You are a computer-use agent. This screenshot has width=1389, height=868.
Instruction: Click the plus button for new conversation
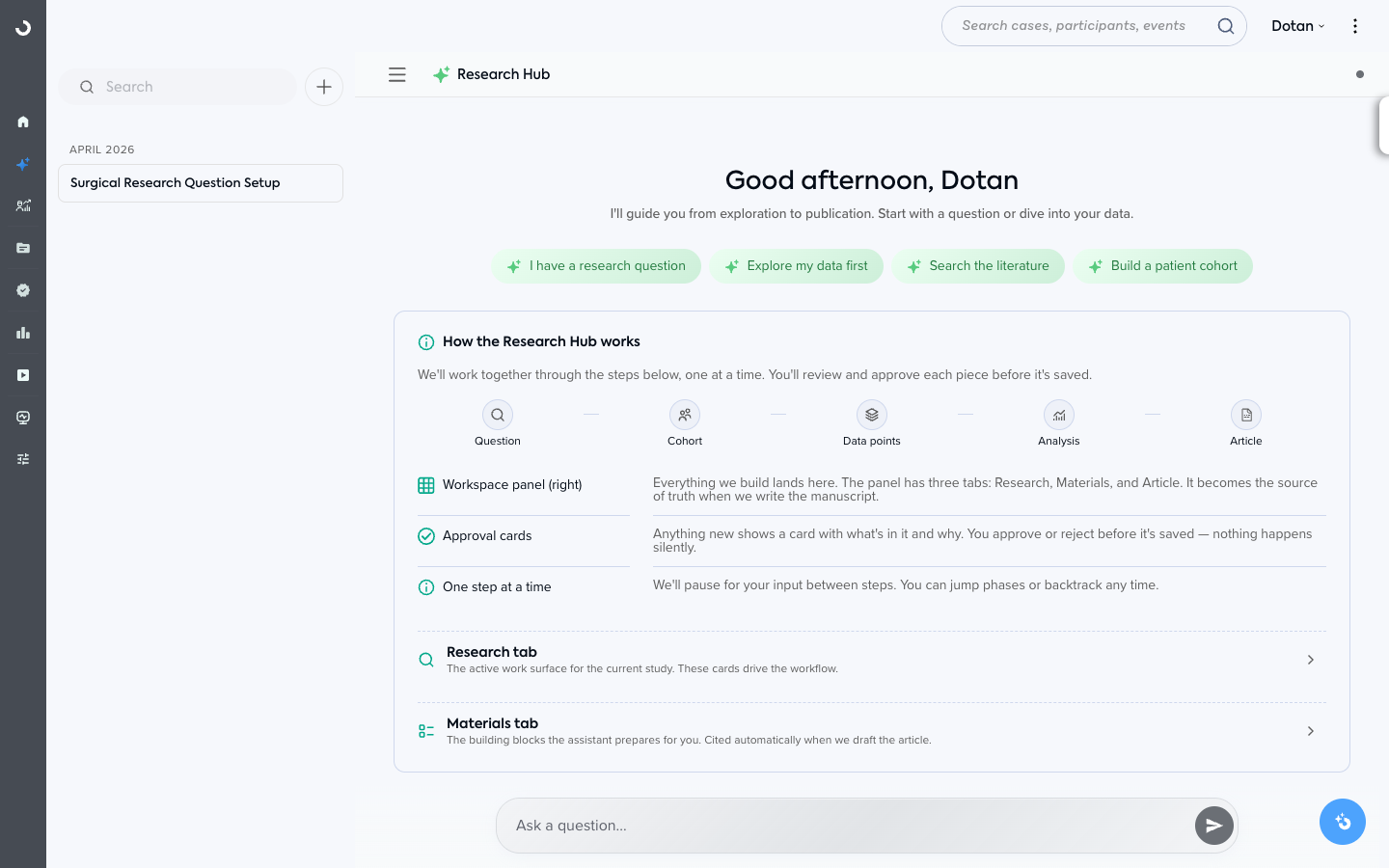tap(324, 87)
